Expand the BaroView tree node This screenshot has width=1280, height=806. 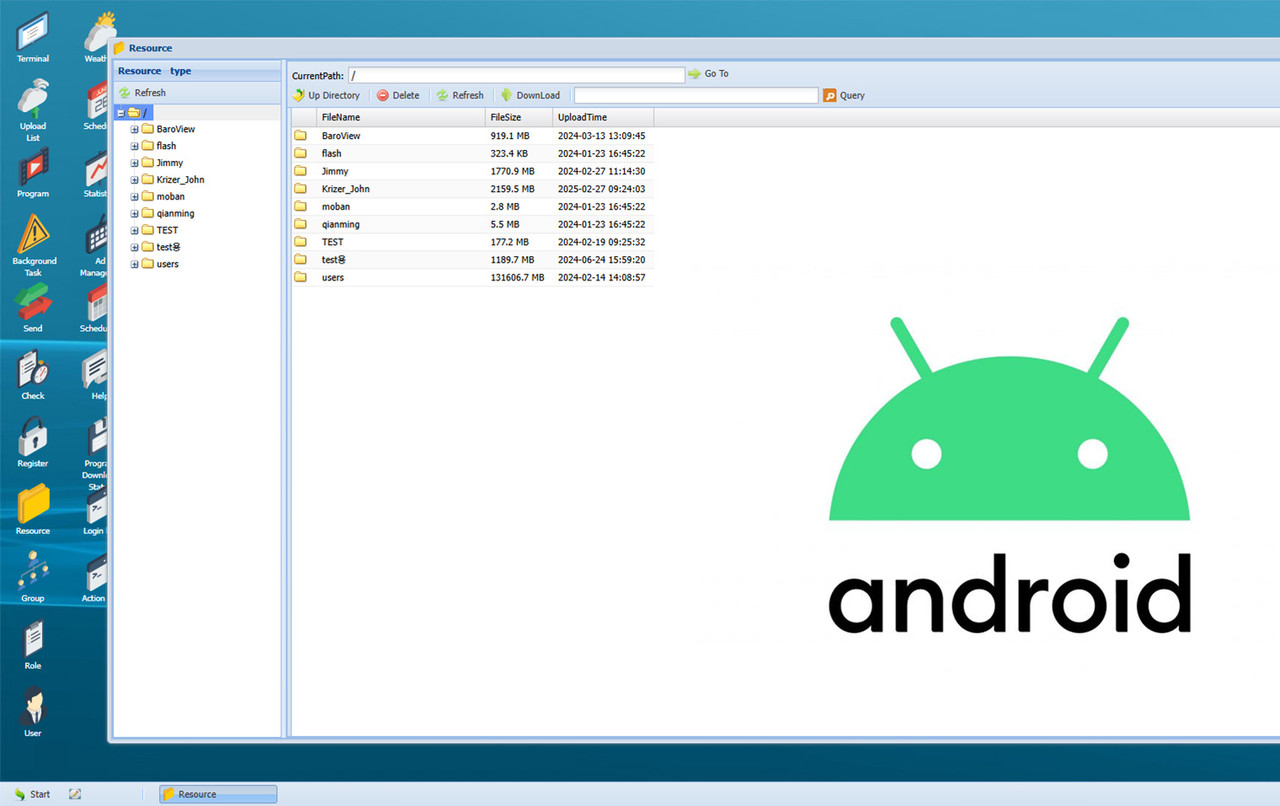(135, 129)
